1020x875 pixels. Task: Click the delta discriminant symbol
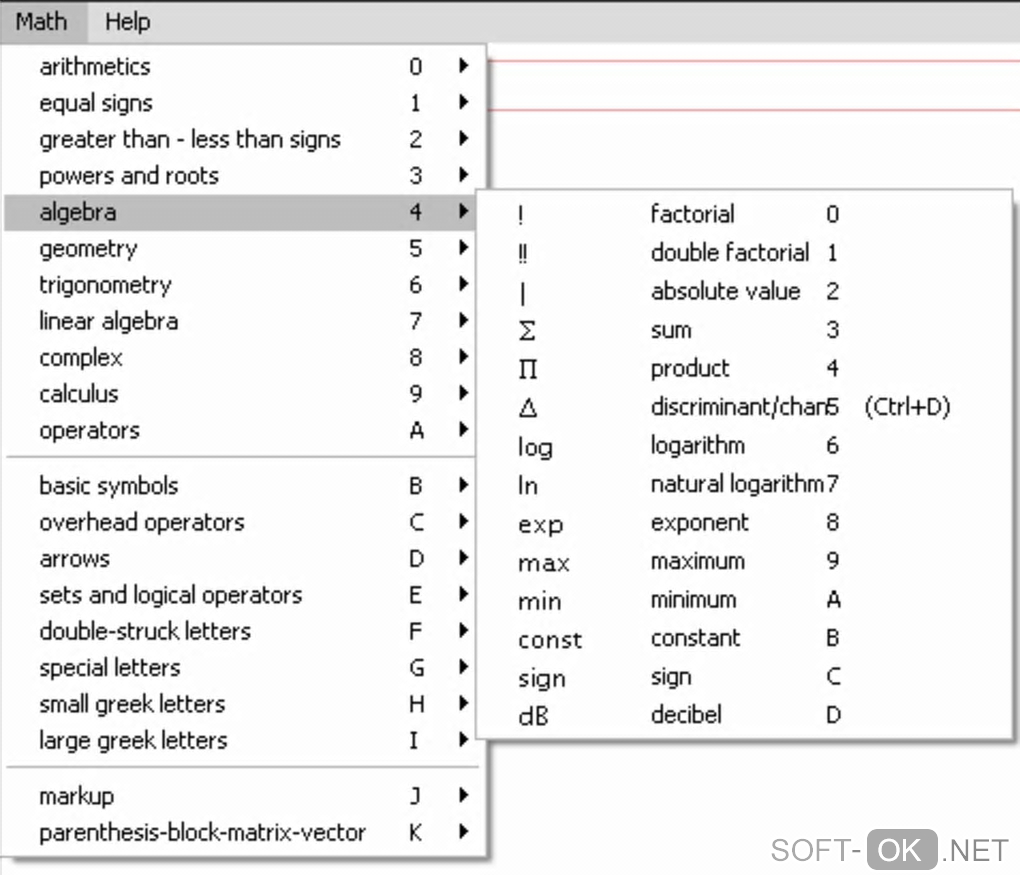(528, 408)
